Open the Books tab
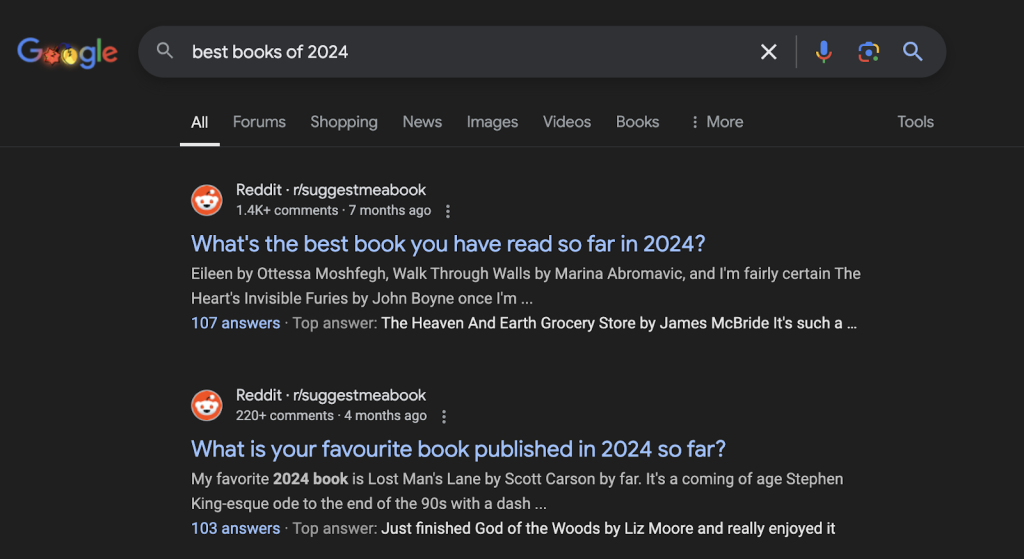 click(x=637, y=121)
